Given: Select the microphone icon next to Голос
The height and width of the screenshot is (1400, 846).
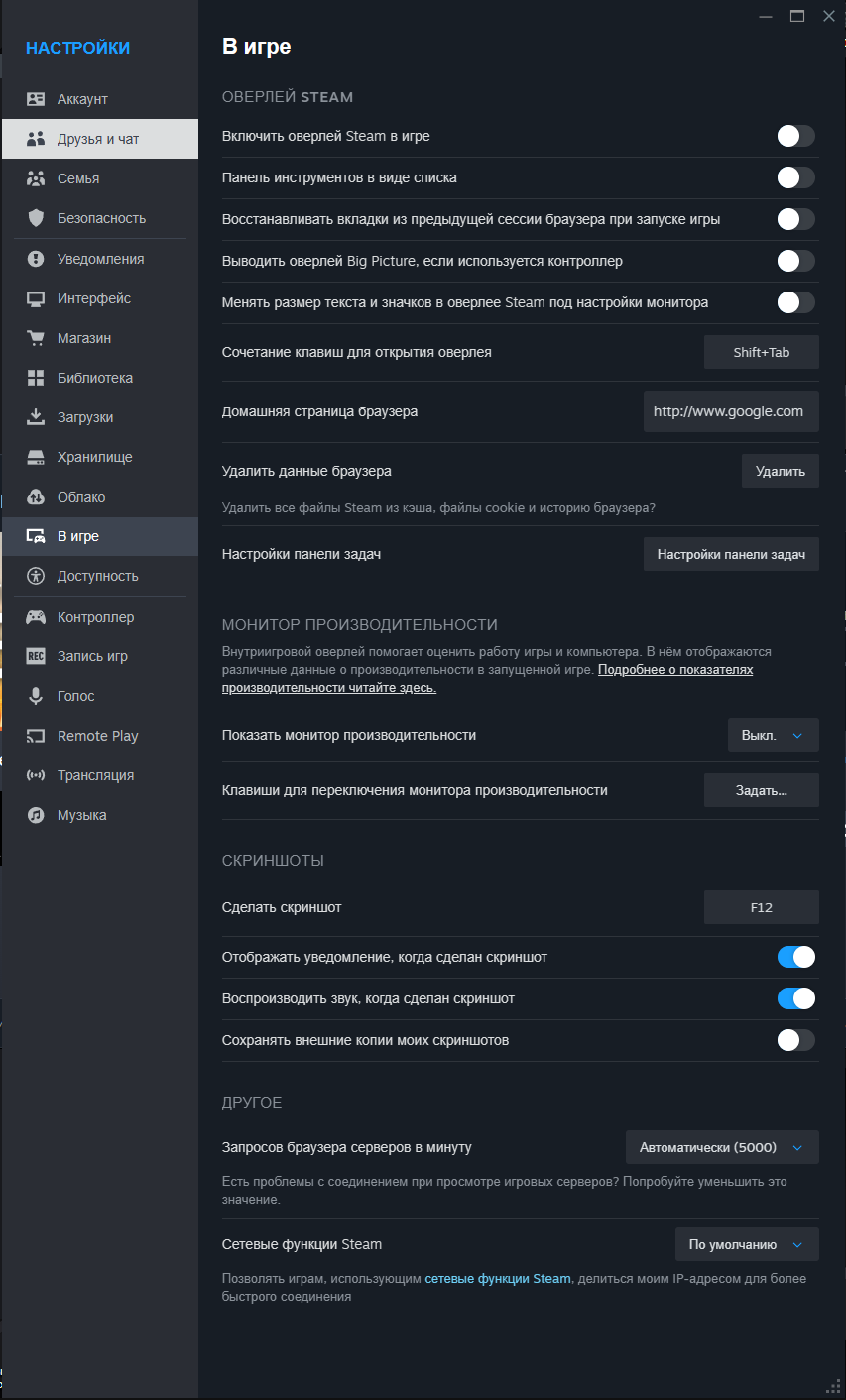Looking at the screenshot, I should click(36, 696).
